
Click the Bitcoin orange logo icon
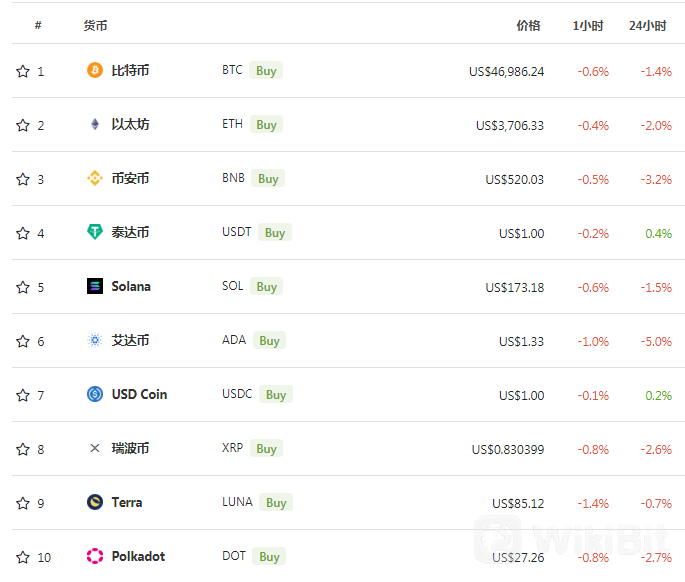coord(95,70)
